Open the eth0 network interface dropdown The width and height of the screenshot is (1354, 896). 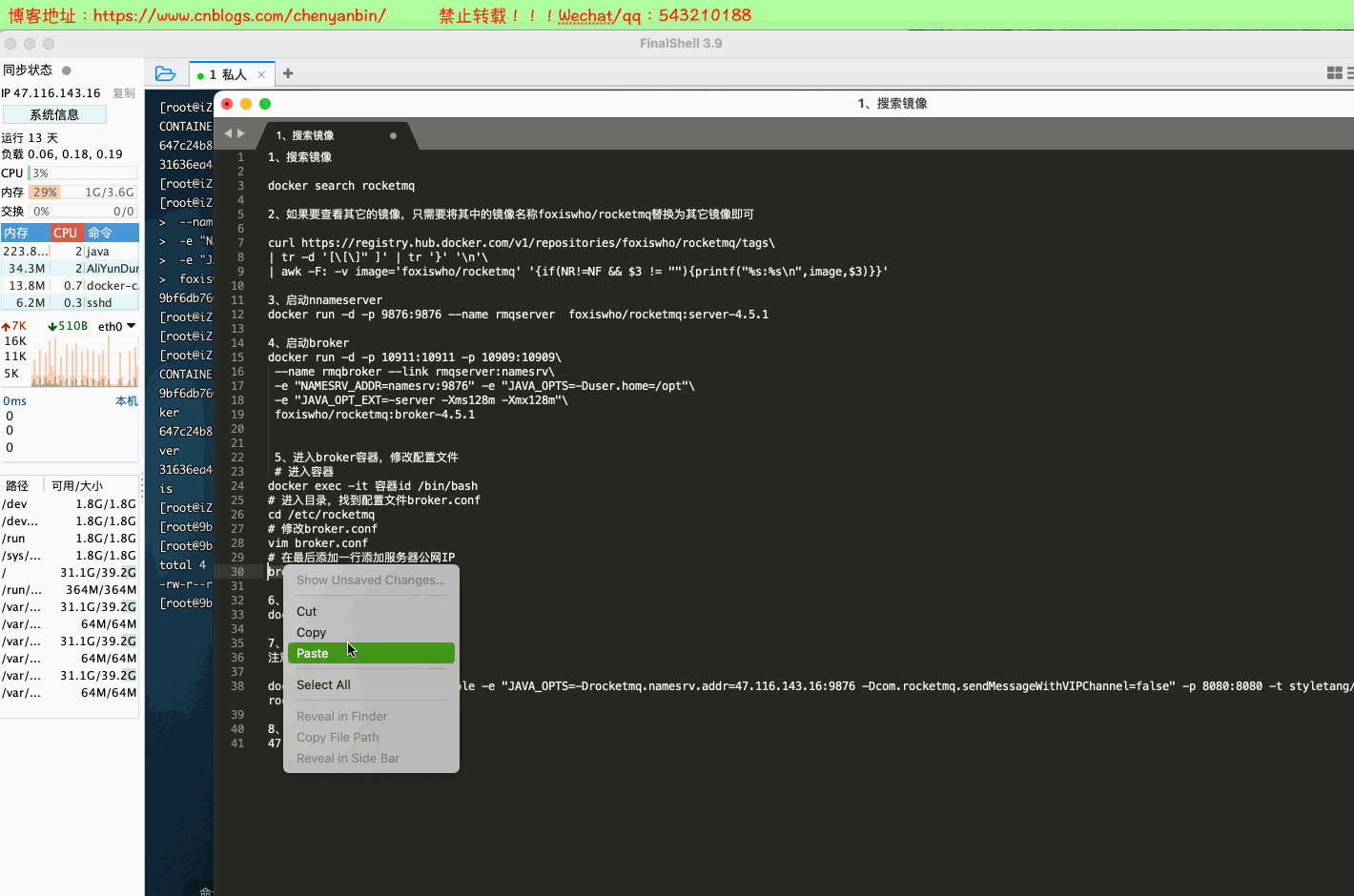click(x=117, y=326)
